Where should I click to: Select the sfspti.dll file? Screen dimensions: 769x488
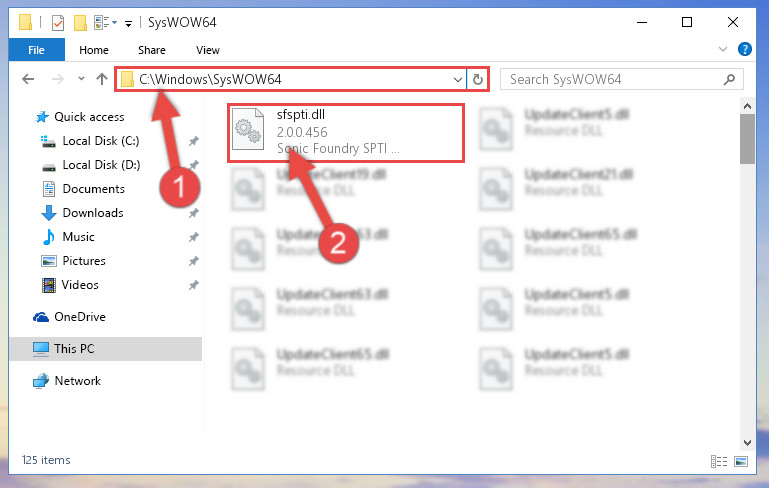(346, 132)
